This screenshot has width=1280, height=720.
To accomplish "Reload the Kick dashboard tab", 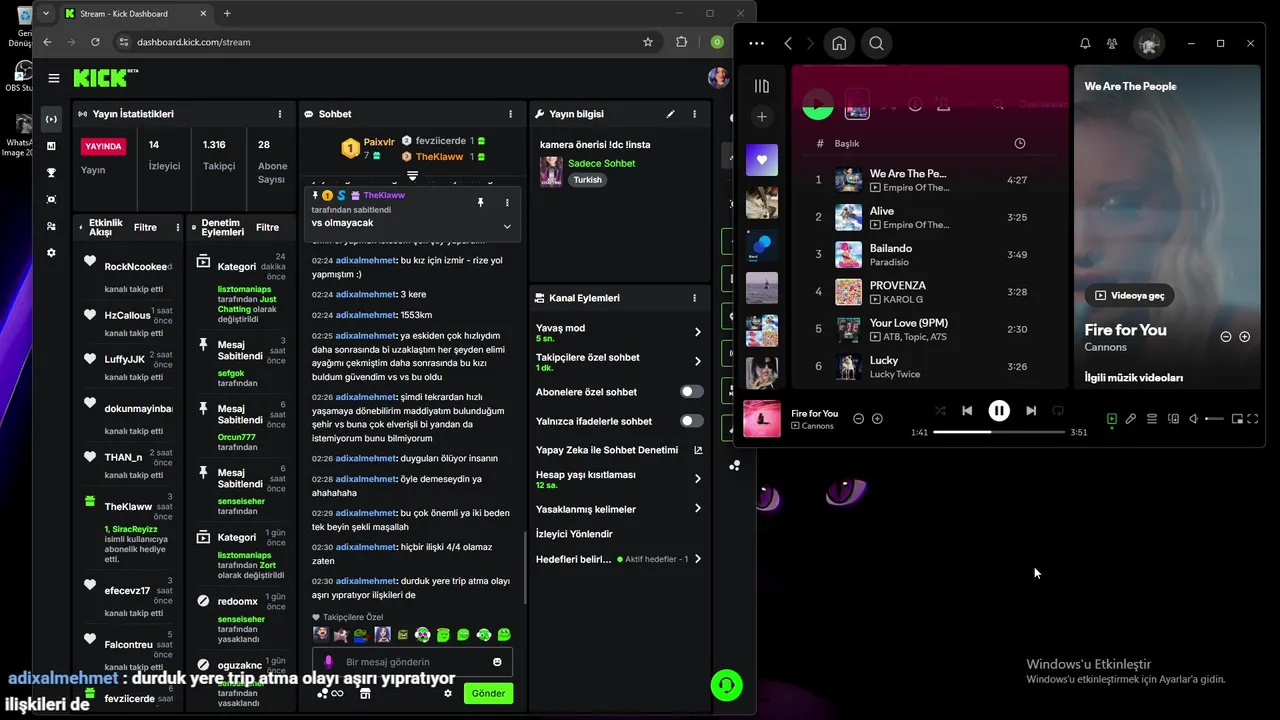I will pyautogui.click(x=95, y=42).
